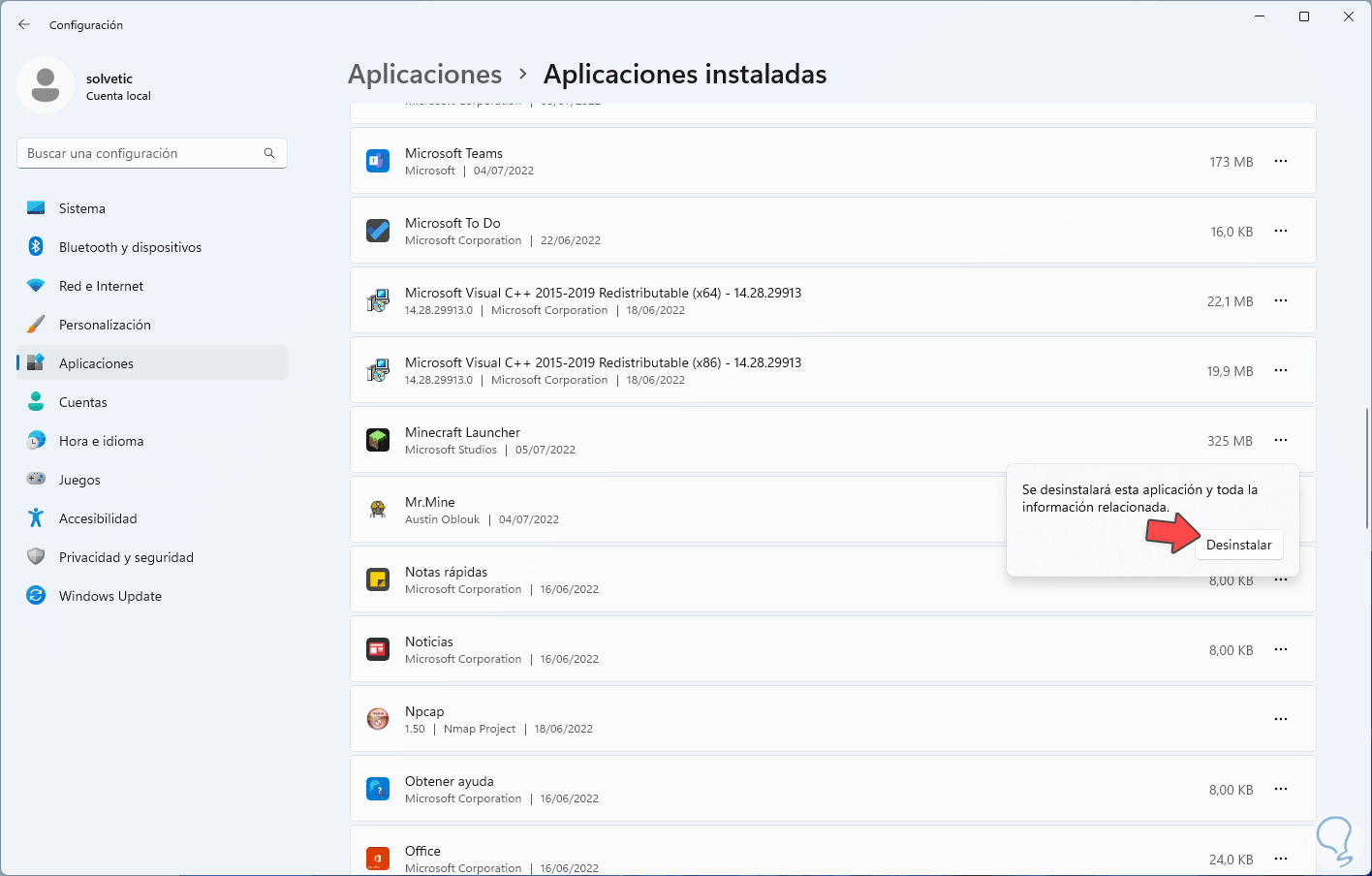Select the Accesibilidad sidebar label
The width and height of the screenshot is (1372, 876).
98,518
